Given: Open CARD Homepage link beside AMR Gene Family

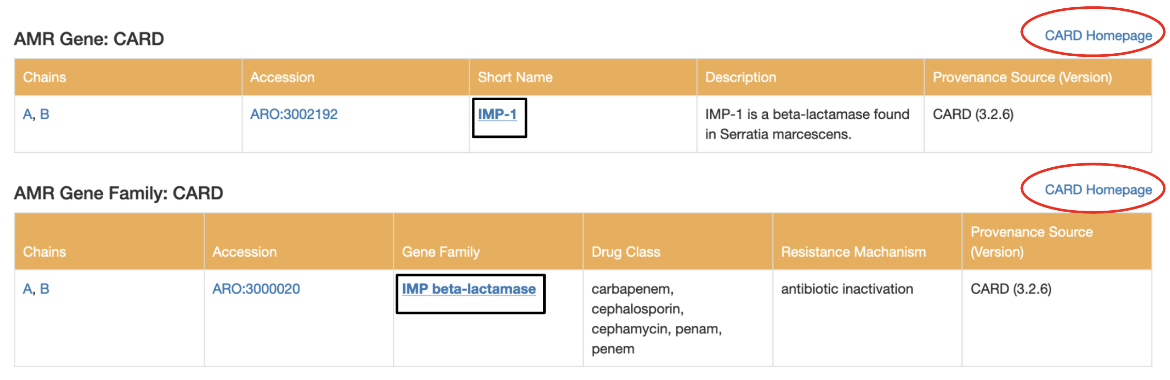Looking at the screenshot, I should (x=1098, y=190).
